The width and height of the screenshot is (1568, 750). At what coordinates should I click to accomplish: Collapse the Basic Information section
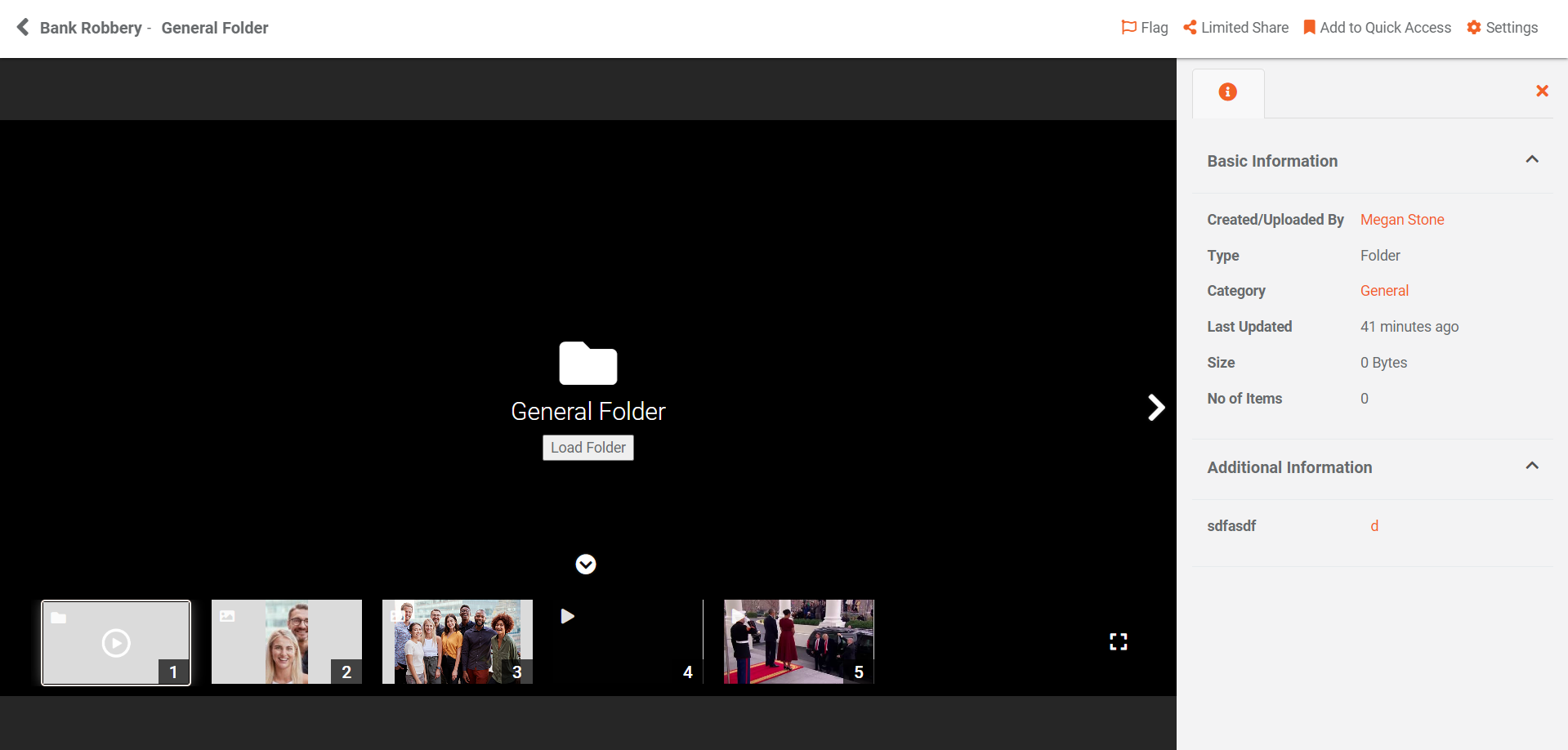pos(1532,160)
